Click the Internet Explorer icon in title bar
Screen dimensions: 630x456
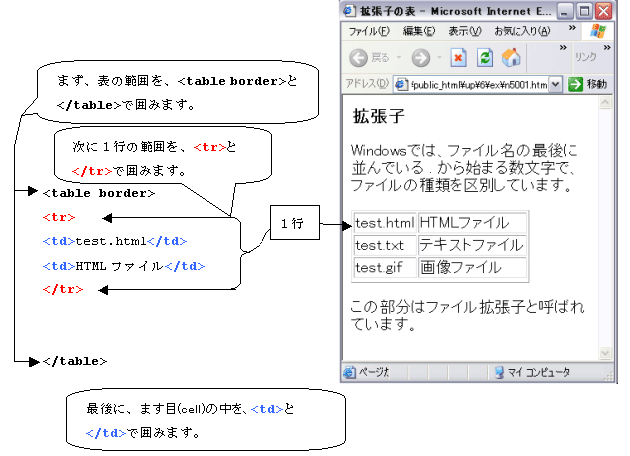pos(350,10)
